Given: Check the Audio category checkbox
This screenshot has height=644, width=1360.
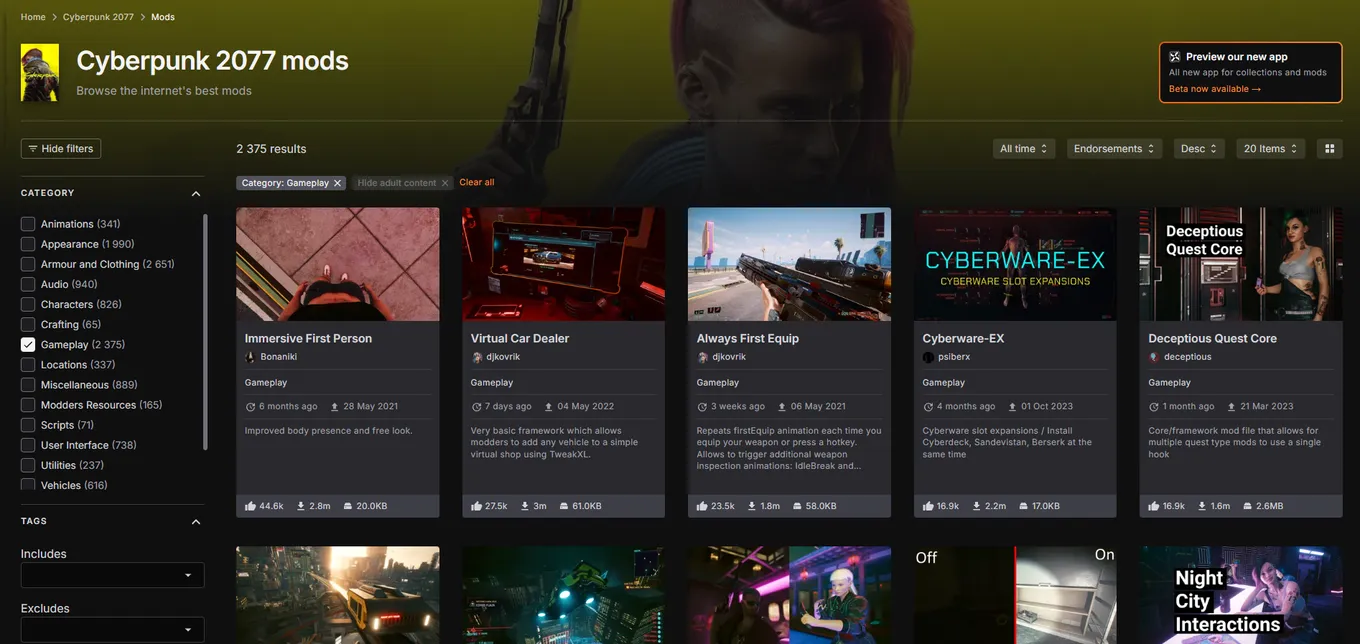Looking at the screenshot, I should click(x=28, y=284).
